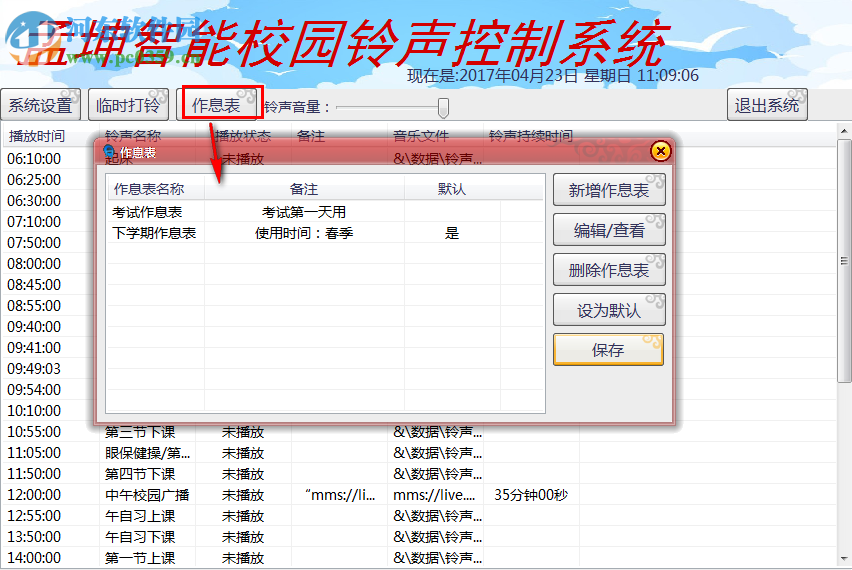The width and height of the screenshot is (852, 570).
Task: Click the 铃声音量 volume slider handle
Action: [x=443, y=108]
